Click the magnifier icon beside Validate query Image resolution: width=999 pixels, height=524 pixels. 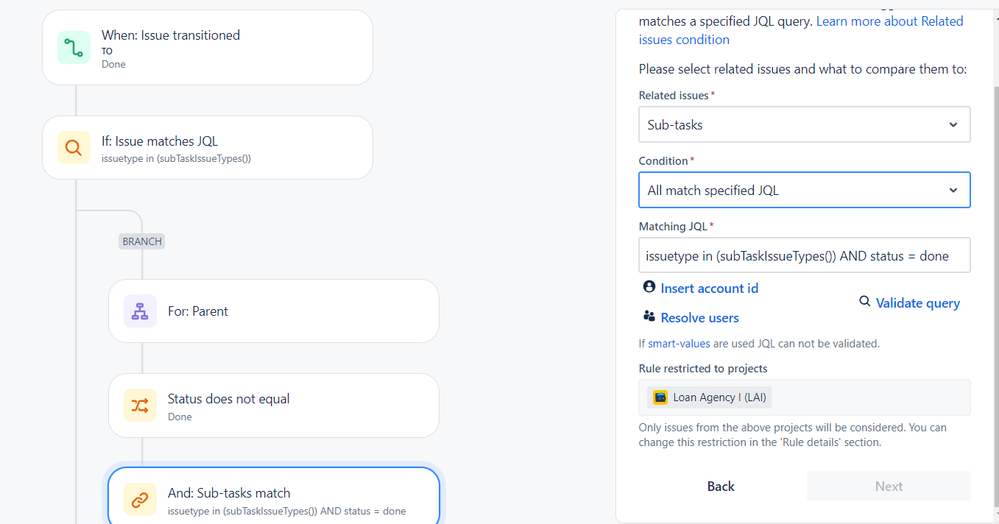pos(865,301)
